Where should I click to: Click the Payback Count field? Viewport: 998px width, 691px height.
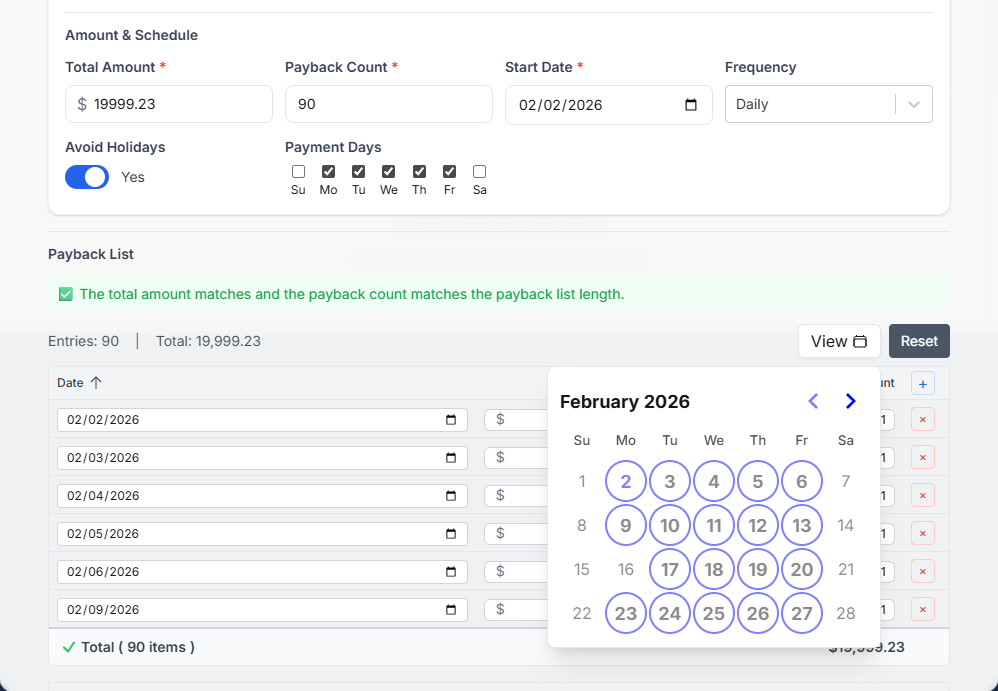click(x=388, y=104)
